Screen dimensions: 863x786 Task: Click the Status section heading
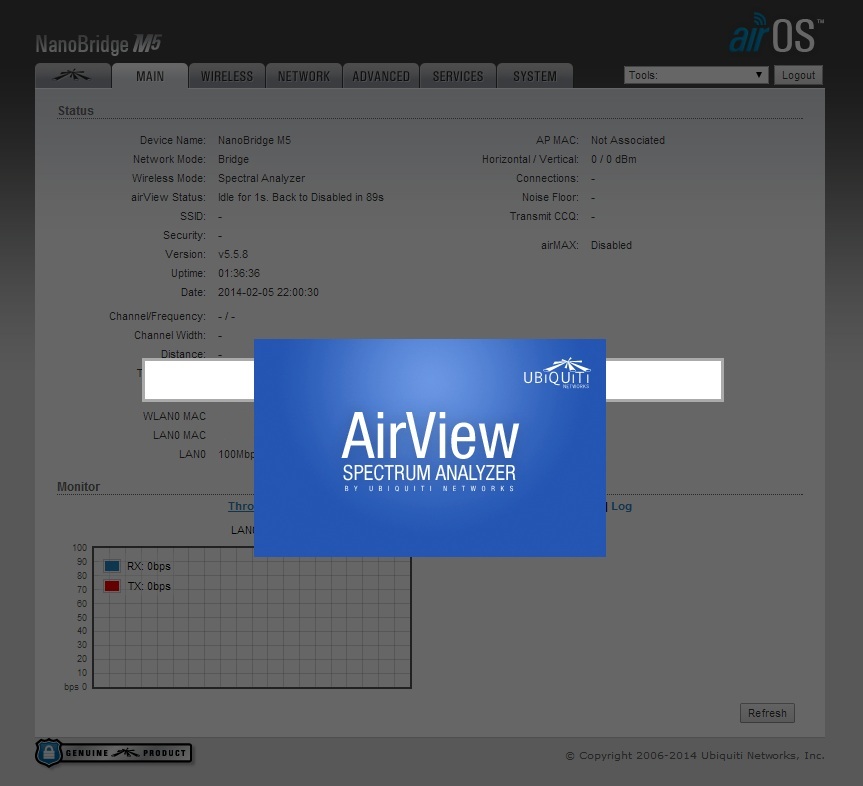75,111
